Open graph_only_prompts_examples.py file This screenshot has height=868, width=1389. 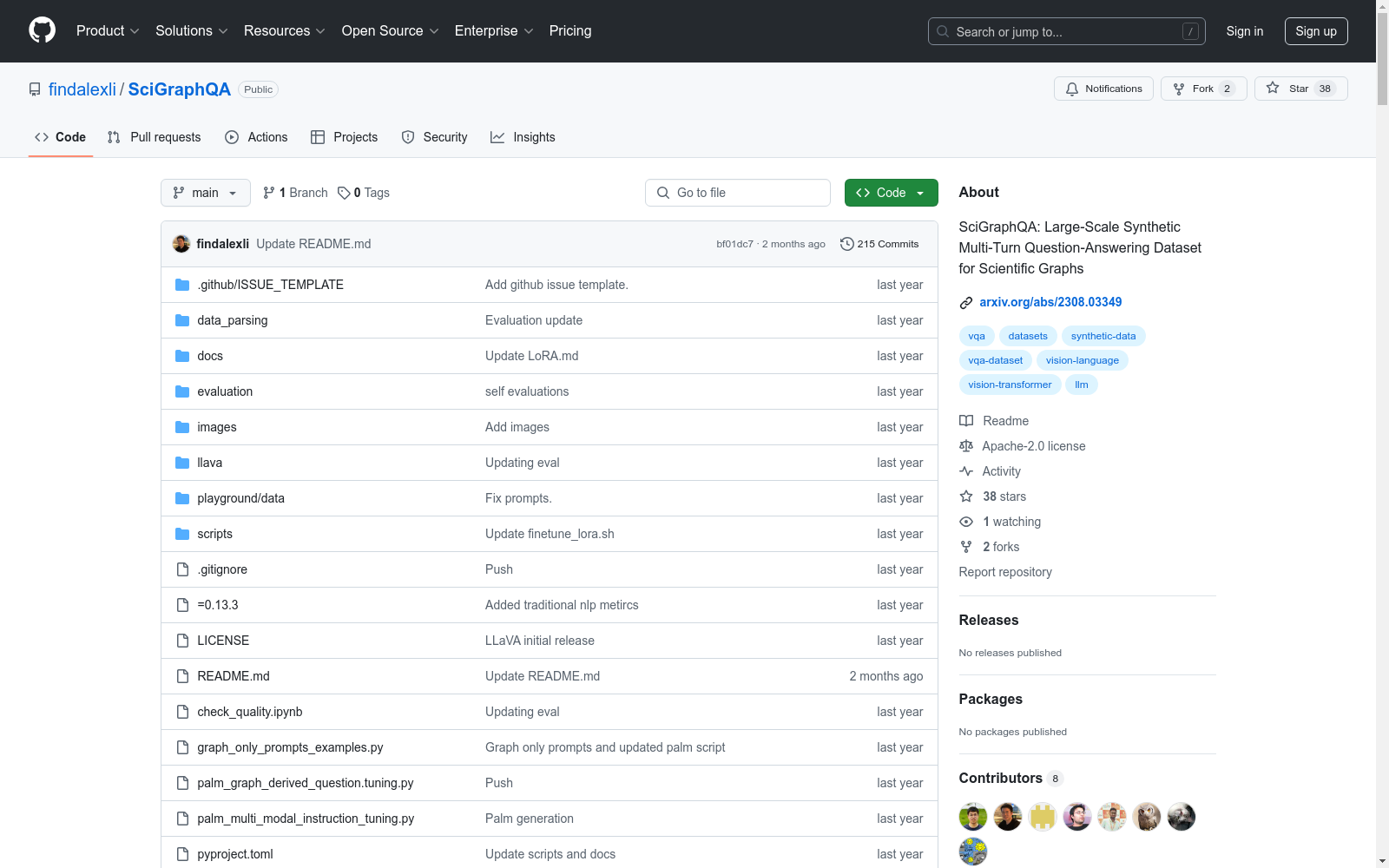coord(290,747)
